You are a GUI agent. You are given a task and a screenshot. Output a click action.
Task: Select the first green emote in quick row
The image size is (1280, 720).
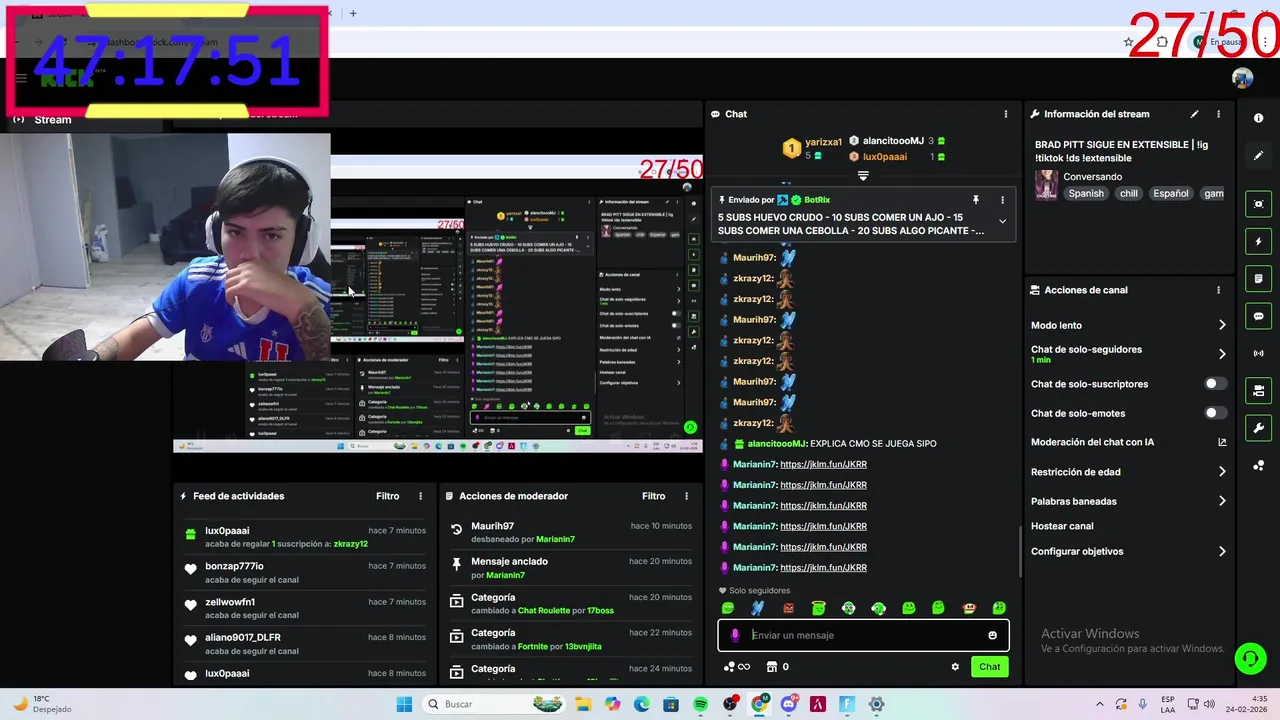[x=728, y=608]
